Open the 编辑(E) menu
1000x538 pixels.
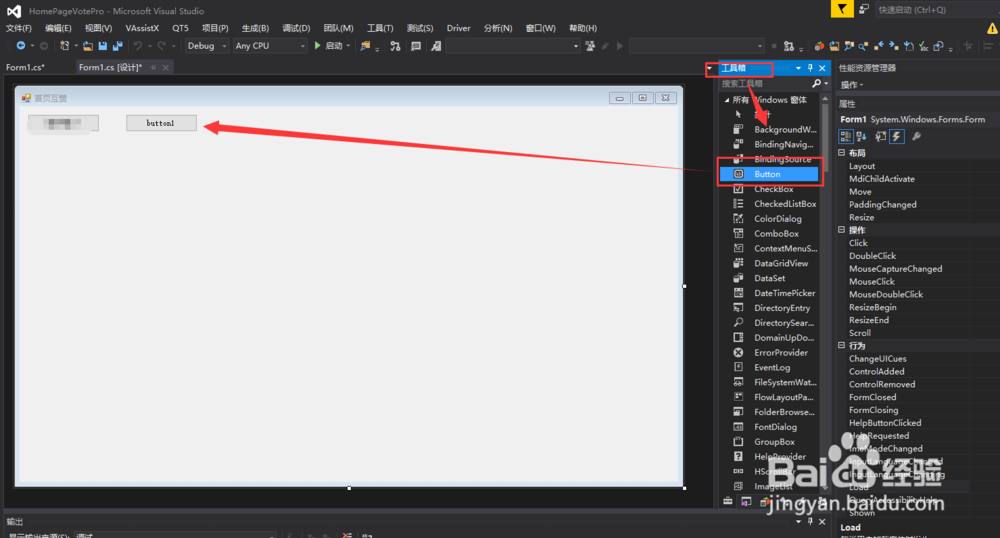point(58,28)
